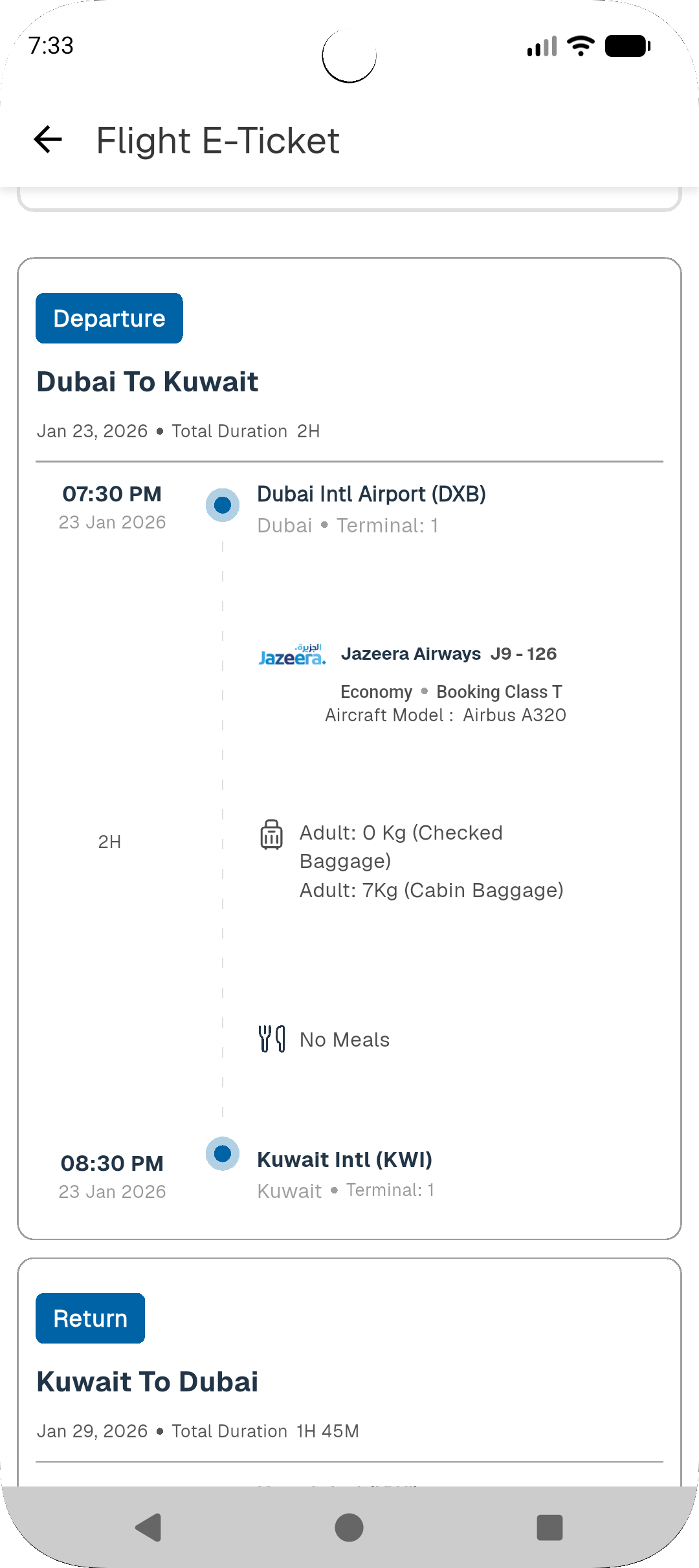Tap the Dubai To Kuwait heading
This screenshot has height=1568, width=699.
[x=148, y=382]
